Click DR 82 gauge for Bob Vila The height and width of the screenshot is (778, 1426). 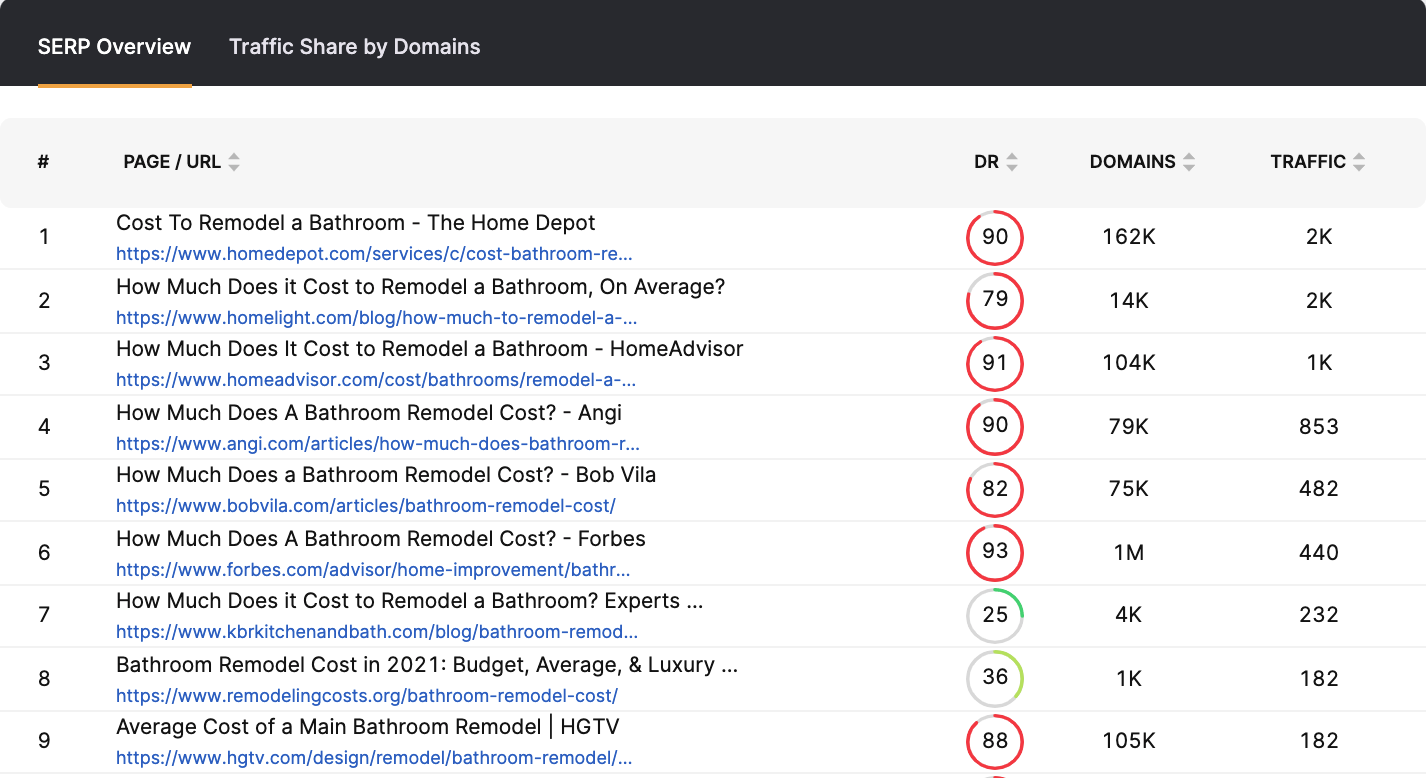pyautogui.click(x=995, y=490)
